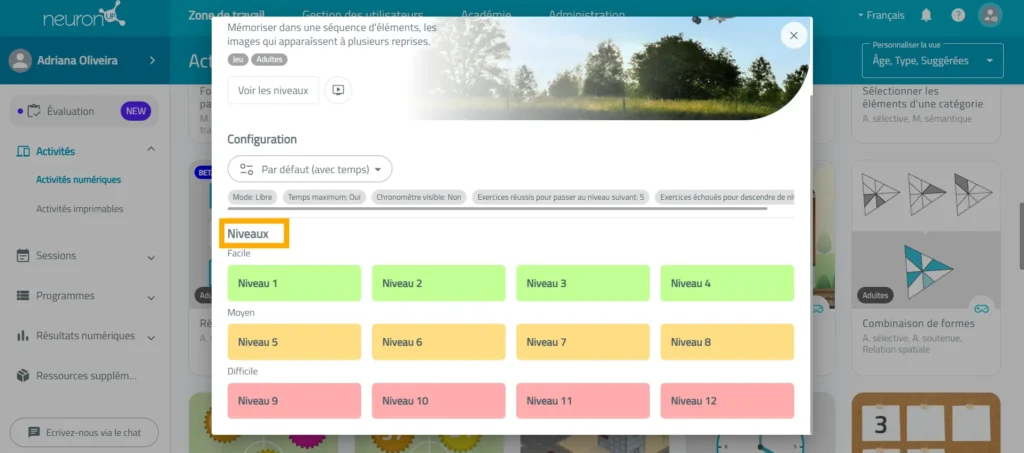Select Niveau 10
Image resolution: width=1024 pixels, height=453 pixels.
tap(438, 401)
